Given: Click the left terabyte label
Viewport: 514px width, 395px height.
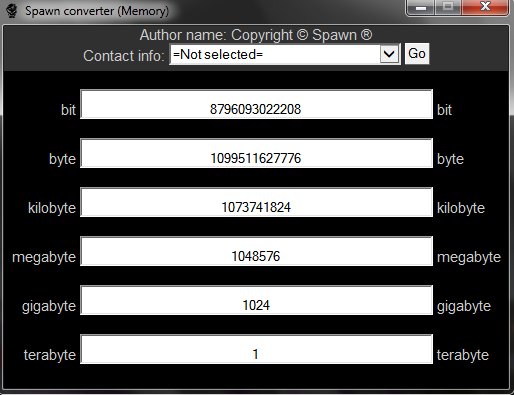Looking at the screenshot, I should [x=50, y=355].
